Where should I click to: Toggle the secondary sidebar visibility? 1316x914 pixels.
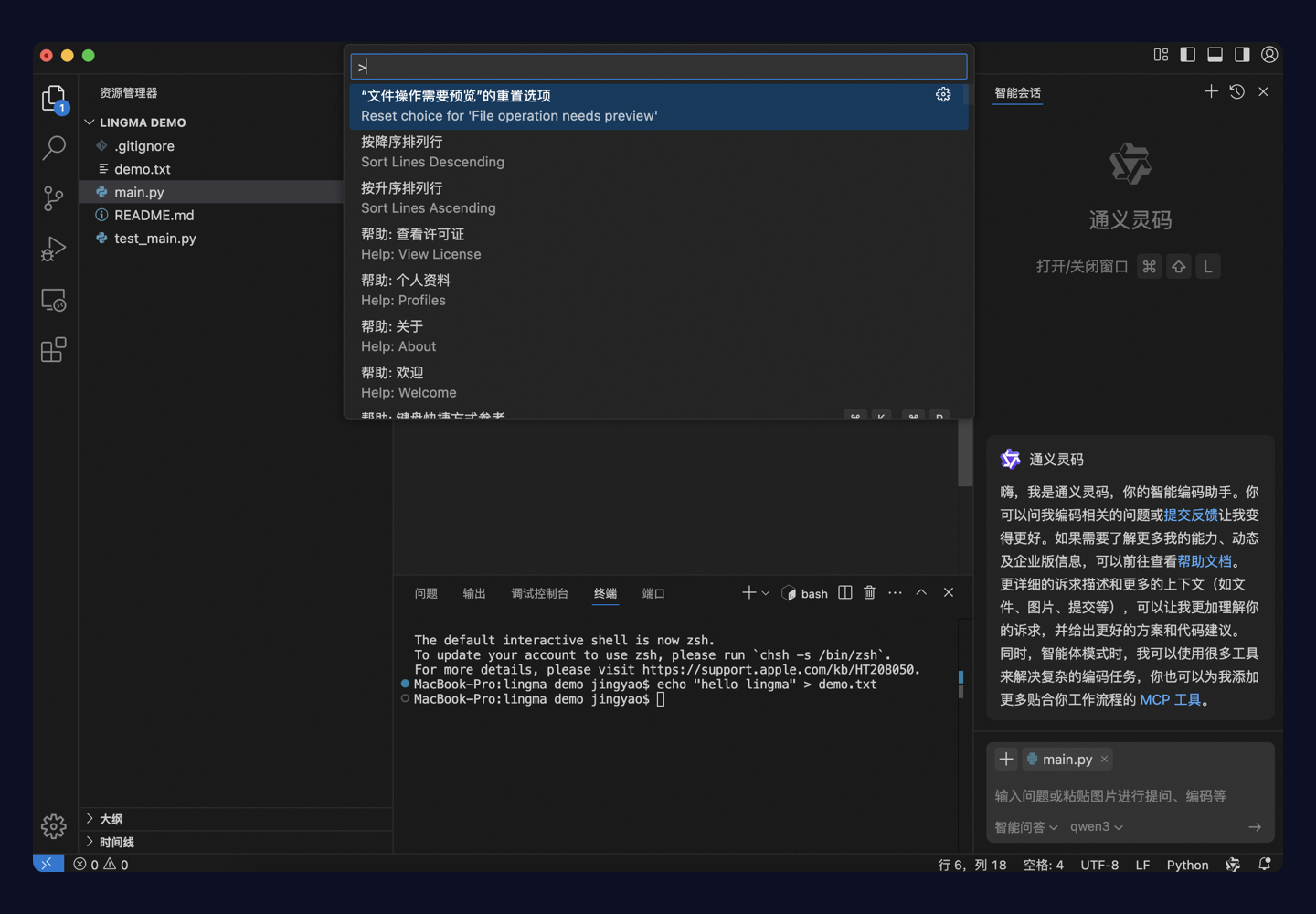pyautogui.click(x=1242, y=55)
